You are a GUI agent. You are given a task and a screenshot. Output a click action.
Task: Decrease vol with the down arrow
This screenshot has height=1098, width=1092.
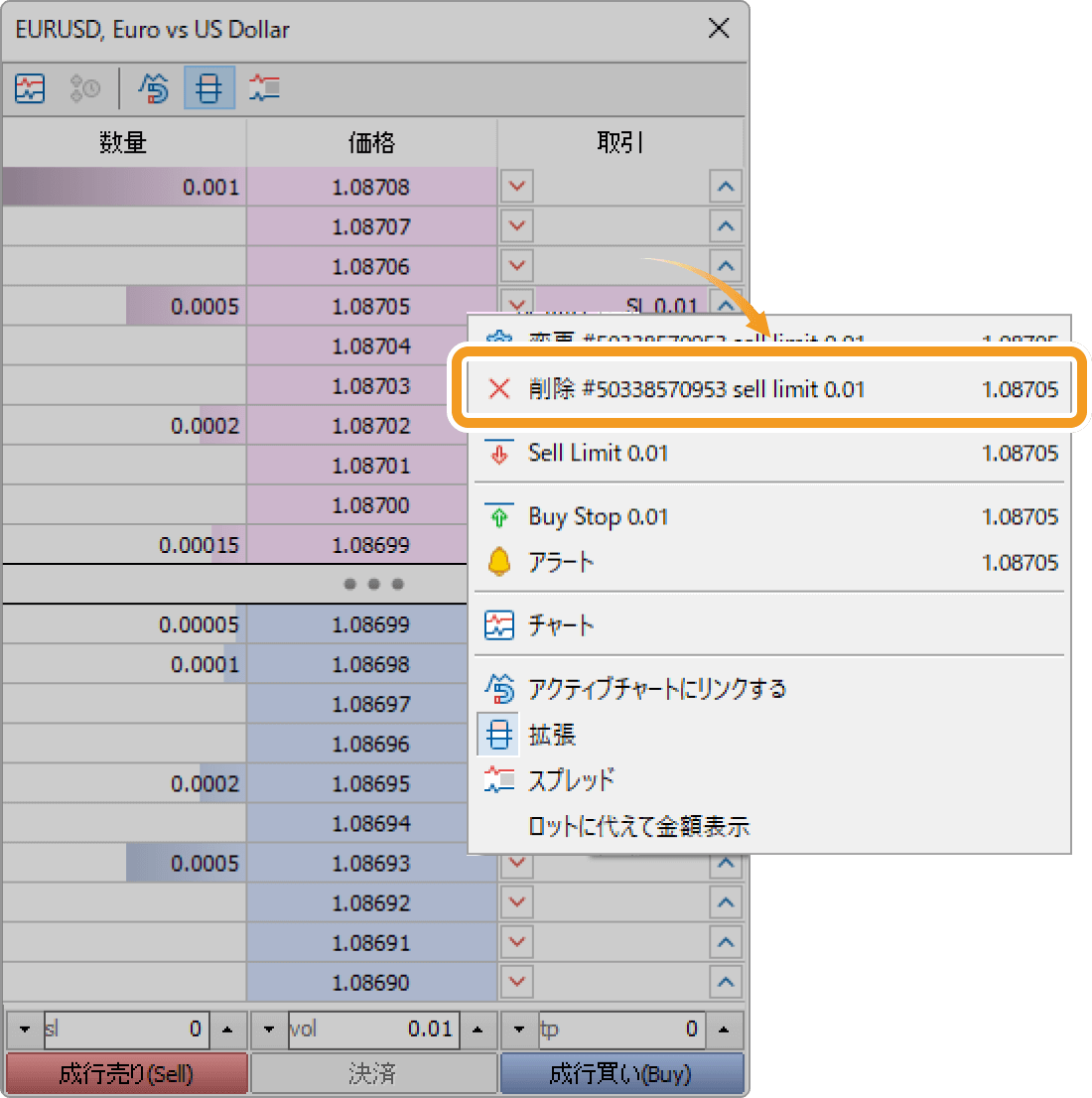point(269,1029)
